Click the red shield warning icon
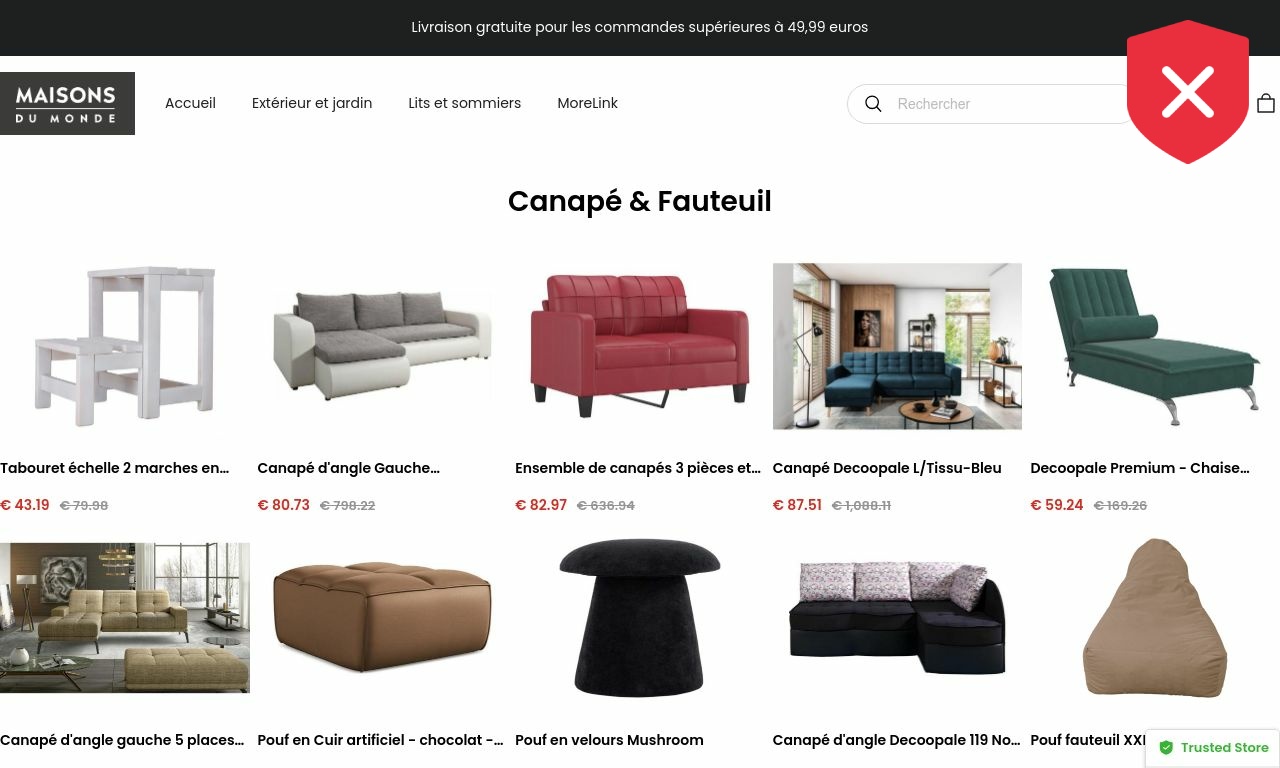The width and height of the screenshot is (1280, 768). [x=1188, y=92]
